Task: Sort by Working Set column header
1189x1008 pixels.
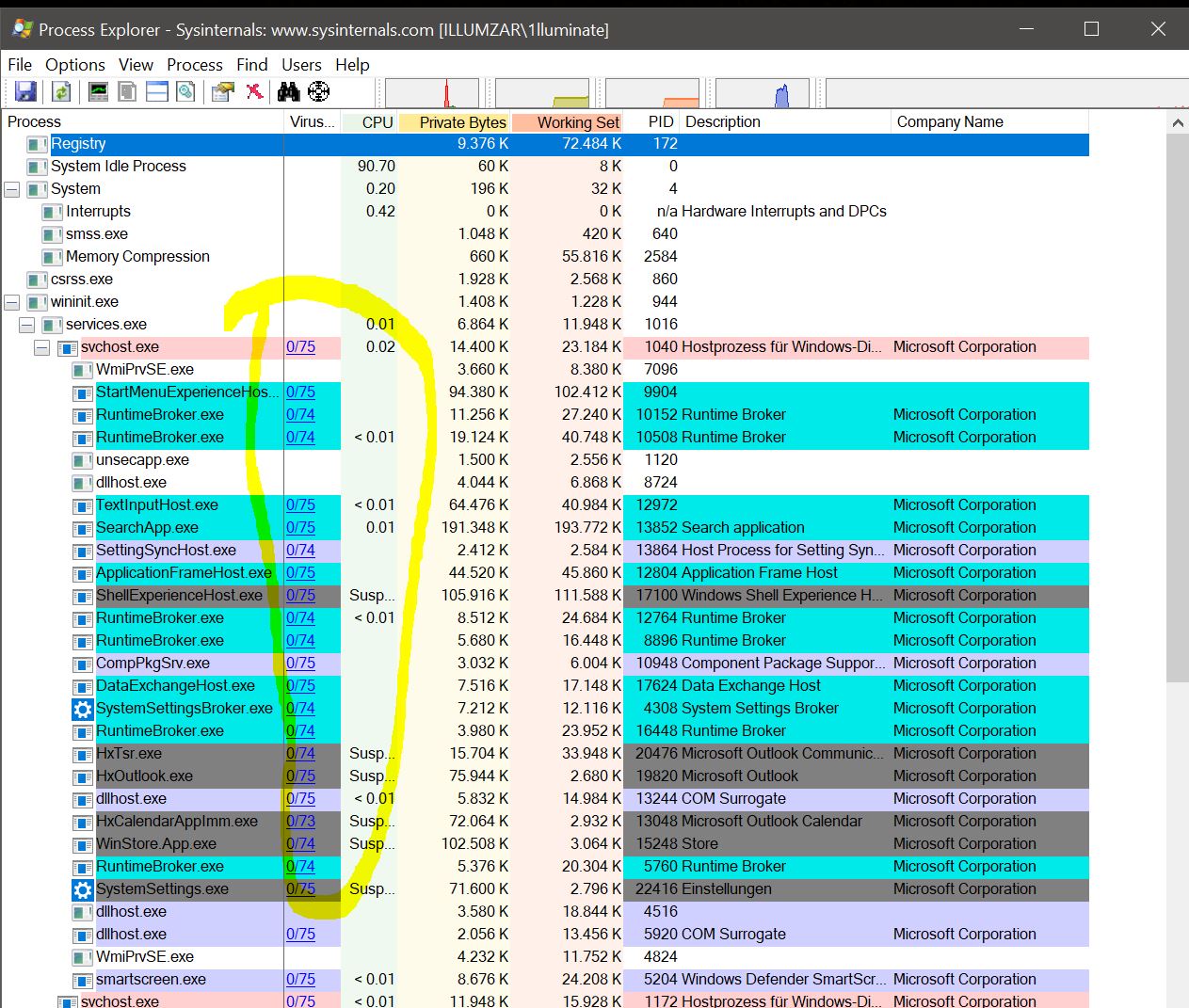Action: click(568, 121)
